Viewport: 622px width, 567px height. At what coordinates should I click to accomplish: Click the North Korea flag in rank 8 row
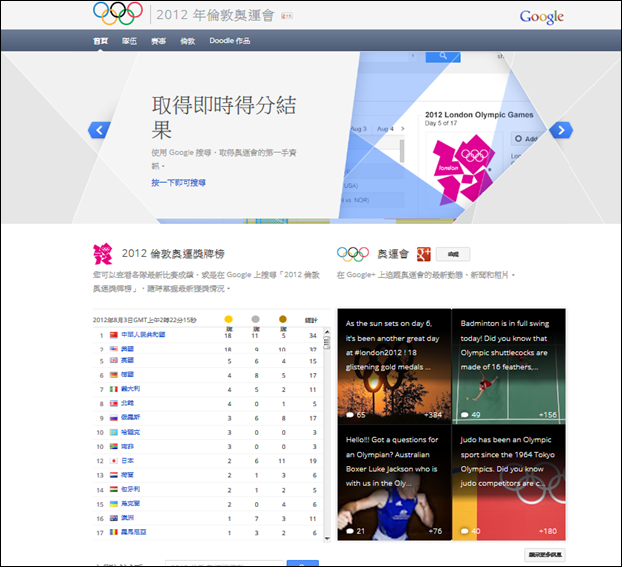114,403
